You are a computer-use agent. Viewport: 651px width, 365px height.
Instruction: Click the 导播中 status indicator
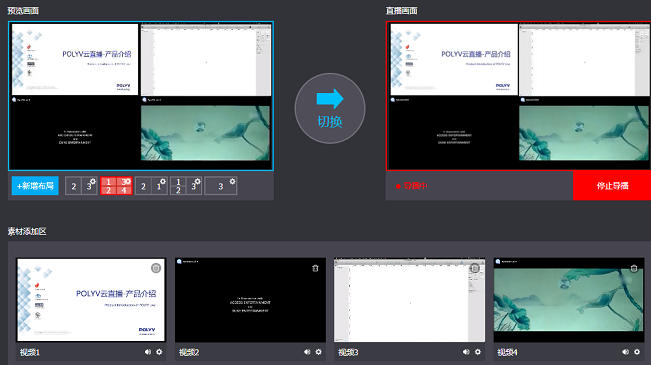[x=411, y=186]
